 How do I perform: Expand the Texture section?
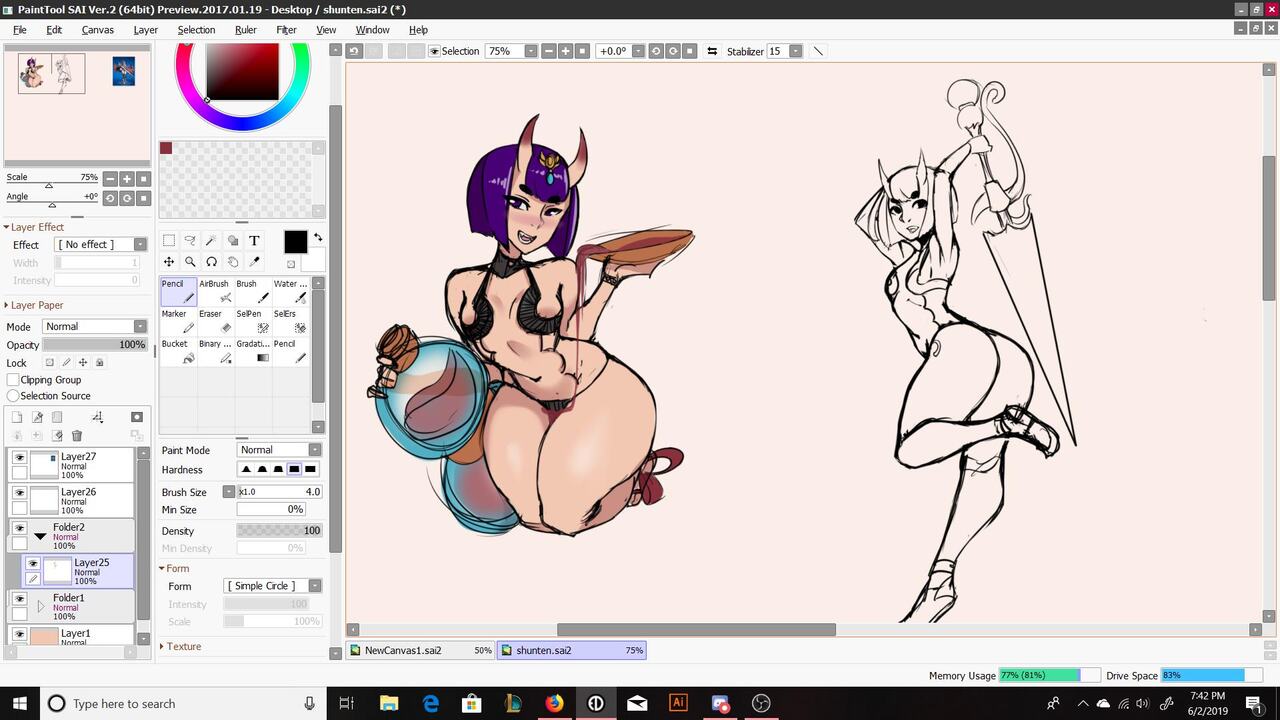click(180, 646)
